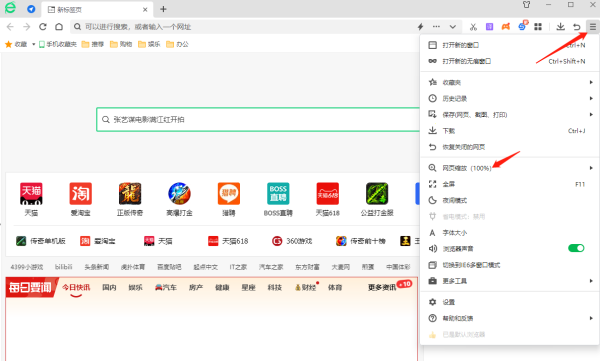600x361 pixels.
Task: Click the 收藏 star favorites button
Action: [16, 44]
